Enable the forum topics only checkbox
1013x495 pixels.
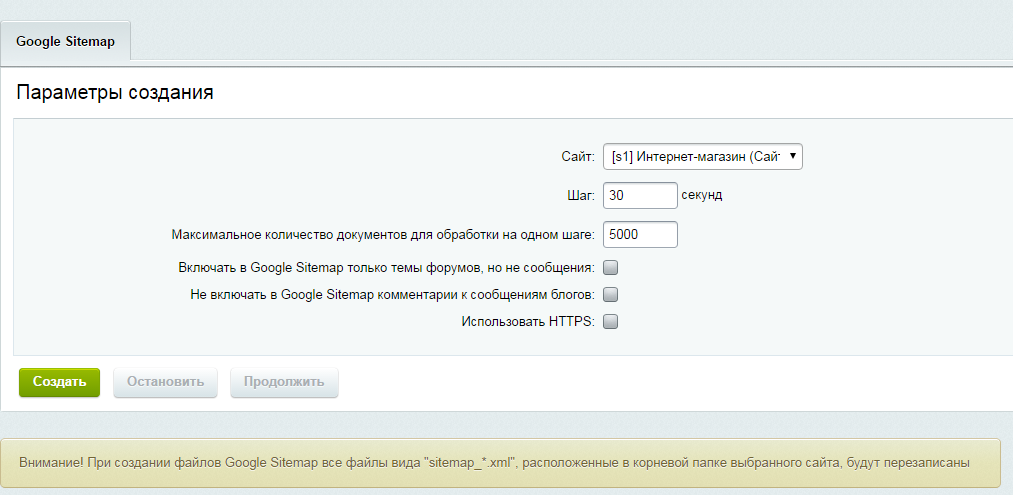[x=611, y=268]
